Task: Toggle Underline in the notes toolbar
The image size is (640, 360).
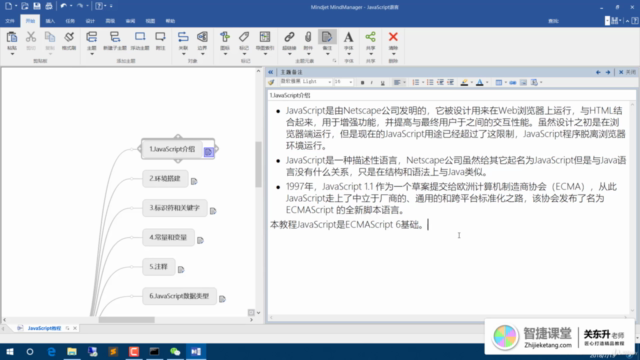Action: coord(382,82)
